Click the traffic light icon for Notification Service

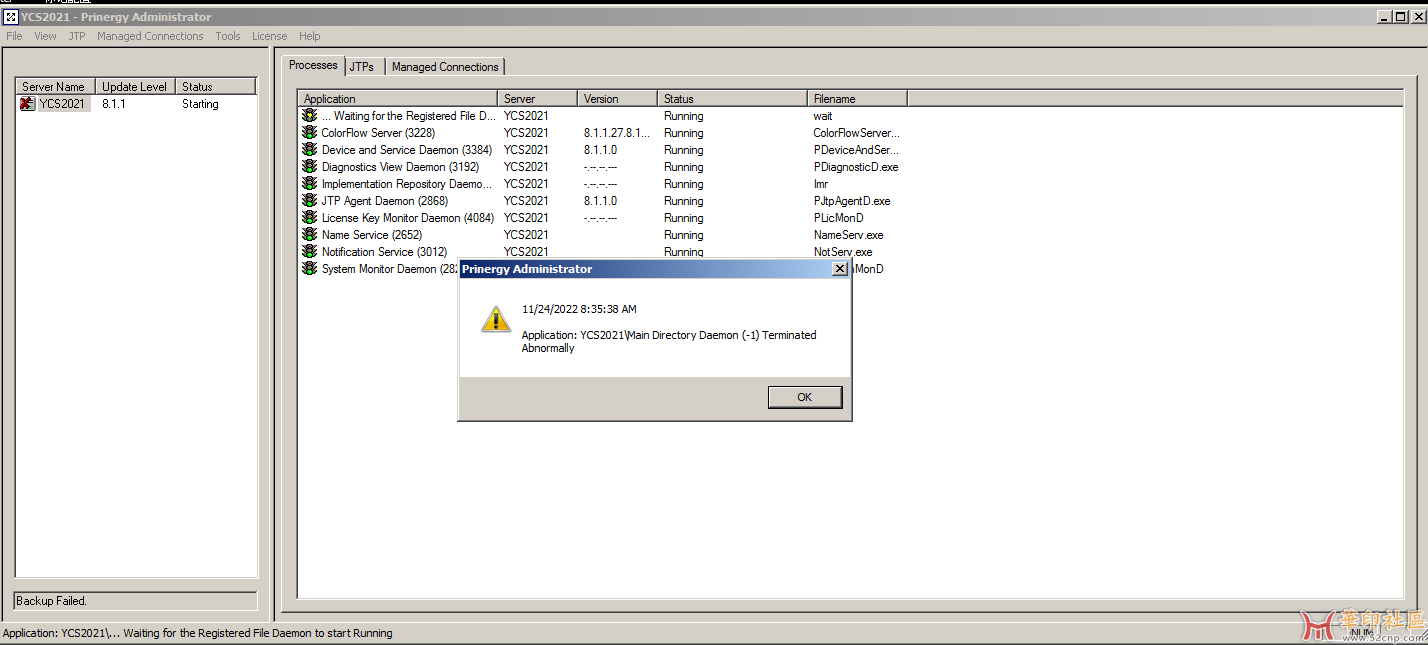pyautogui.click(x=310, y=252)
